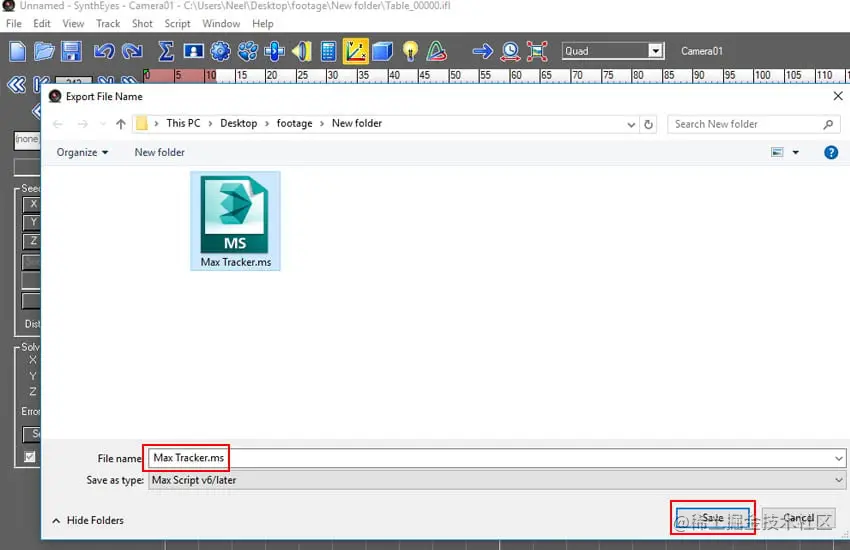The image size is (850, 550).
Task: Redo action with the toolbar arrow
Action: coord(132,51)
